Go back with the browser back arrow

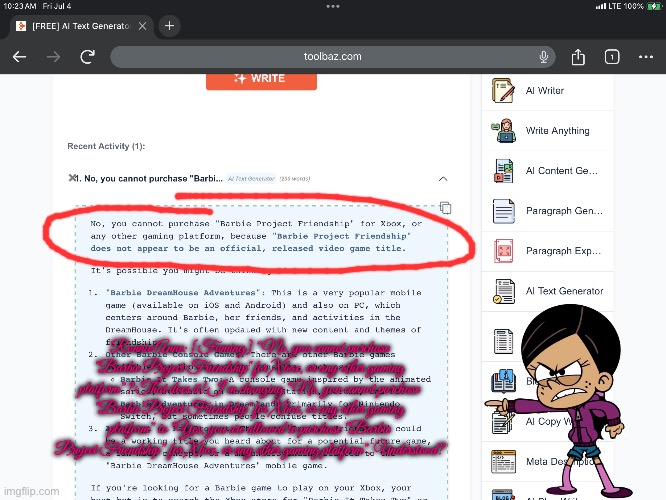pos(20,56)
